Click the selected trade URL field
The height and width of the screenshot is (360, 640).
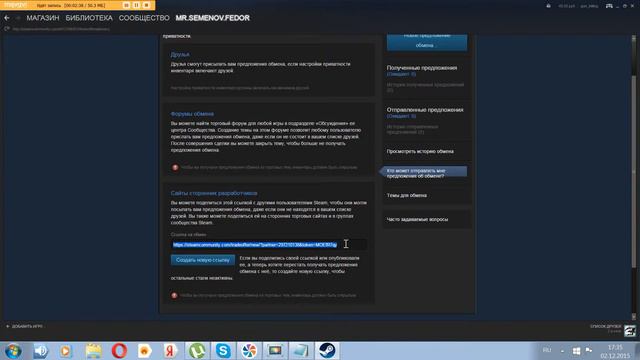click(x=269, y=244)
